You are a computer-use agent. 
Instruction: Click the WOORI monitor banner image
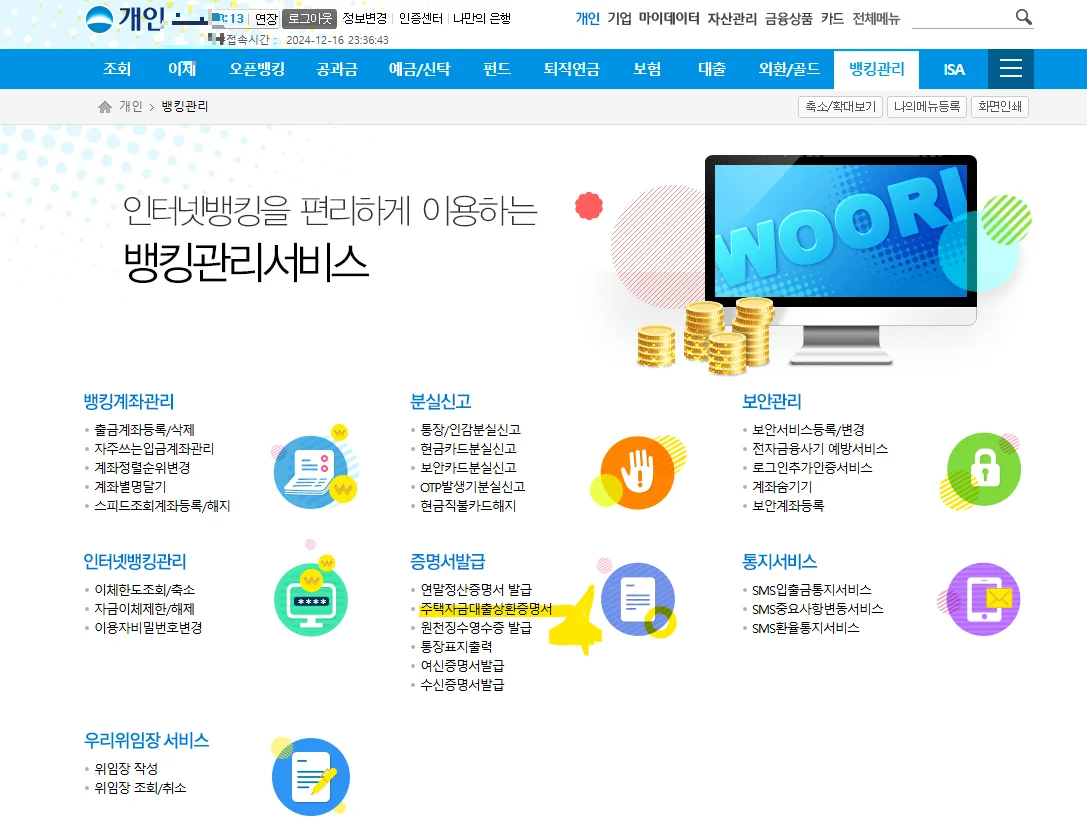(x=840, y=260)
